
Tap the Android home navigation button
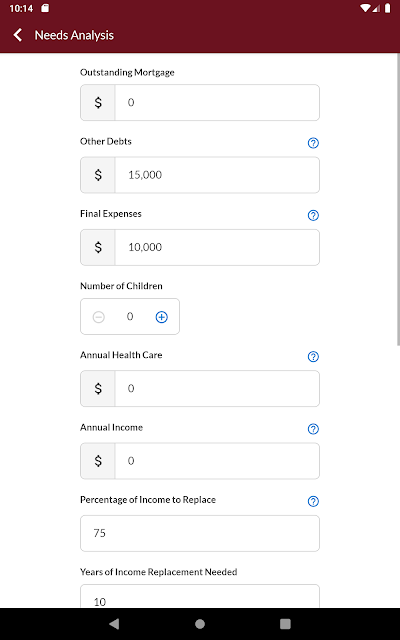(x=200, y=624)
